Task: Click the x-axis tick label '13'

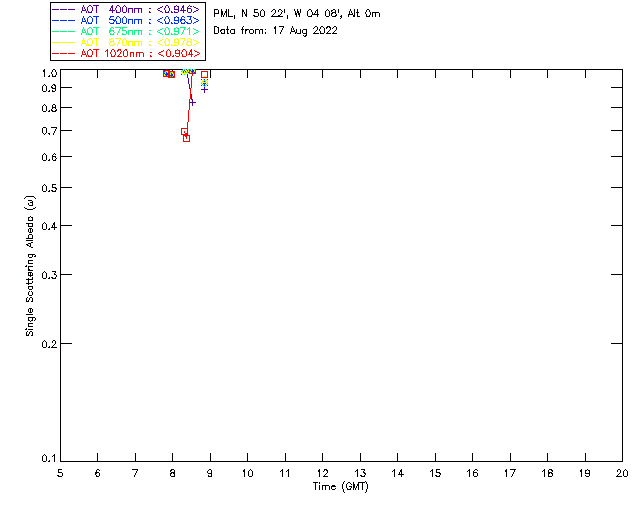Action: [360, 473]
